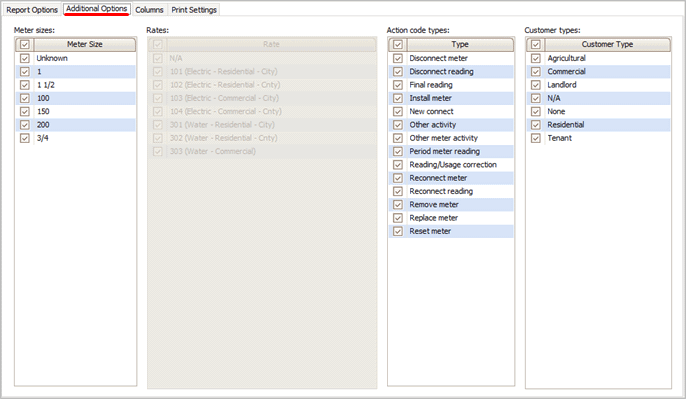Image resolution: width=686 pixels, height=399 pixels.
Task: Uncheck the meter size 200 checkbox
Action: tap(25, 125)
